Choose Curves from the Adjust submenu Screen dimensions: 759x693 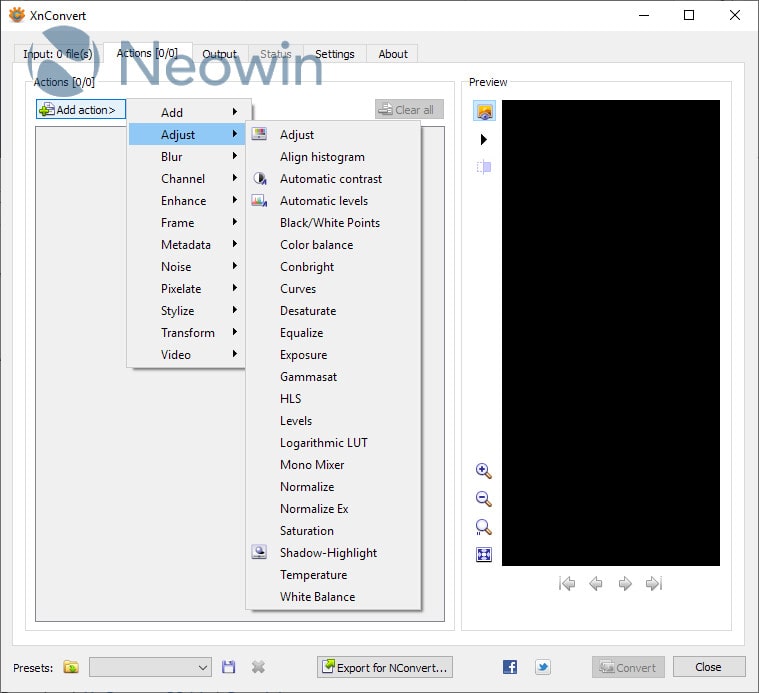pos(333,288)
